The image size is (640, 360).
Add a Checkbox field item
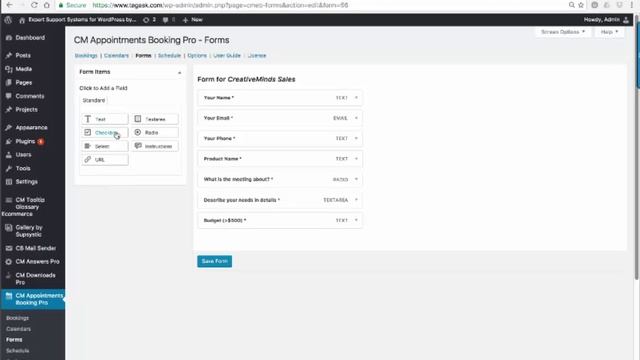[104, 133]
